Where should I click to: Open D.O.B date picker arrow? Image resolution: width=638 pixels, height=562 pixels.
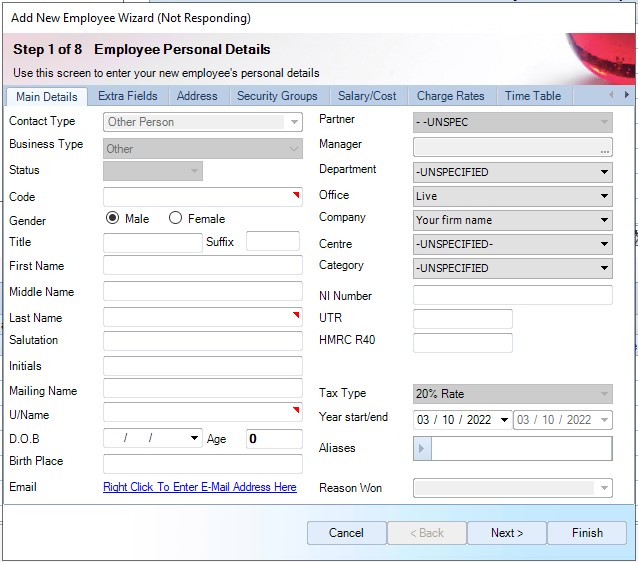point(194,438)
